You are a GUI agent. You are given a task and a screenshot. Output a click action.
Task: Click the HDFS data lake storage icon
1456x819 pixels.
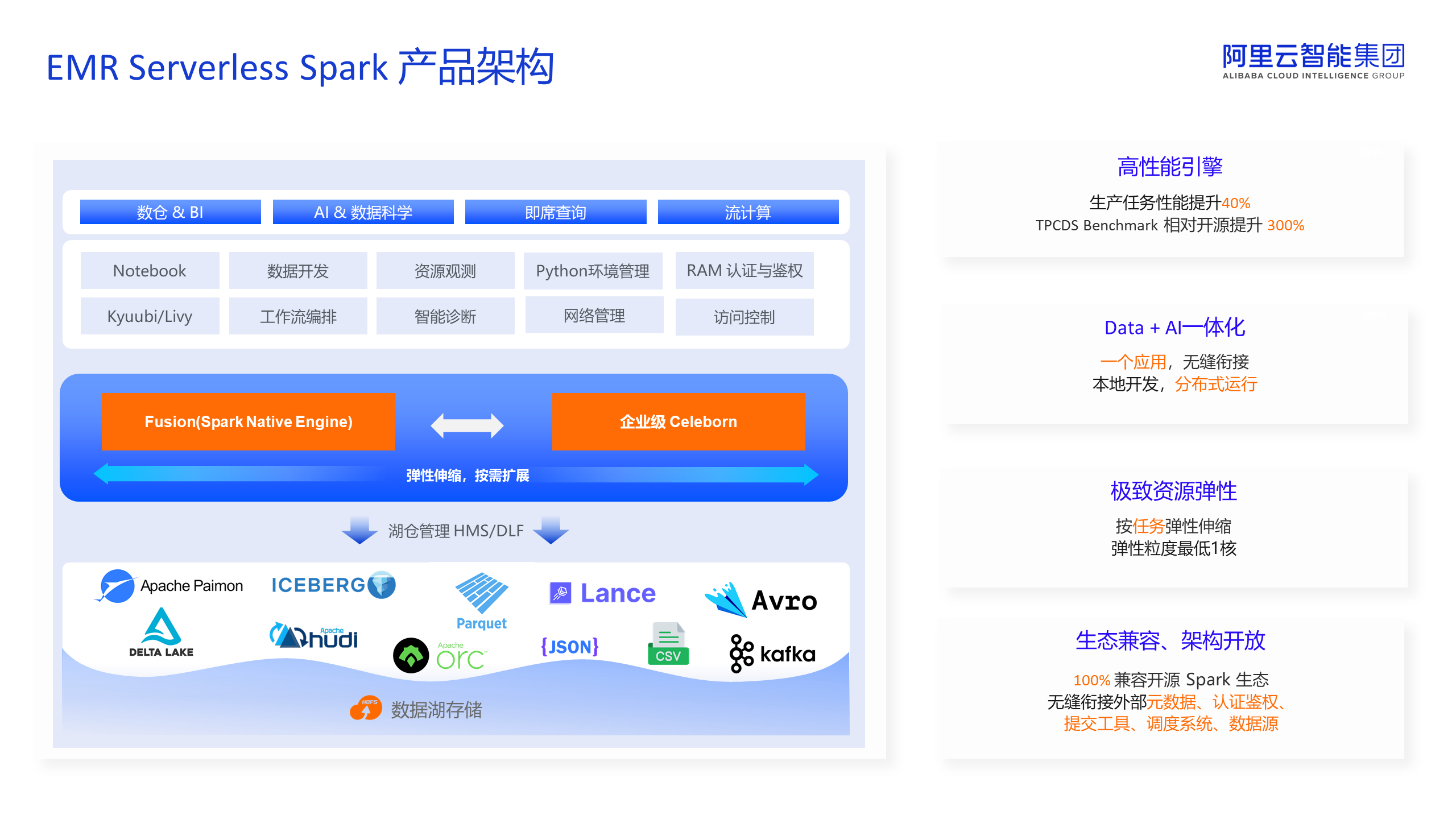click(366, 709)
